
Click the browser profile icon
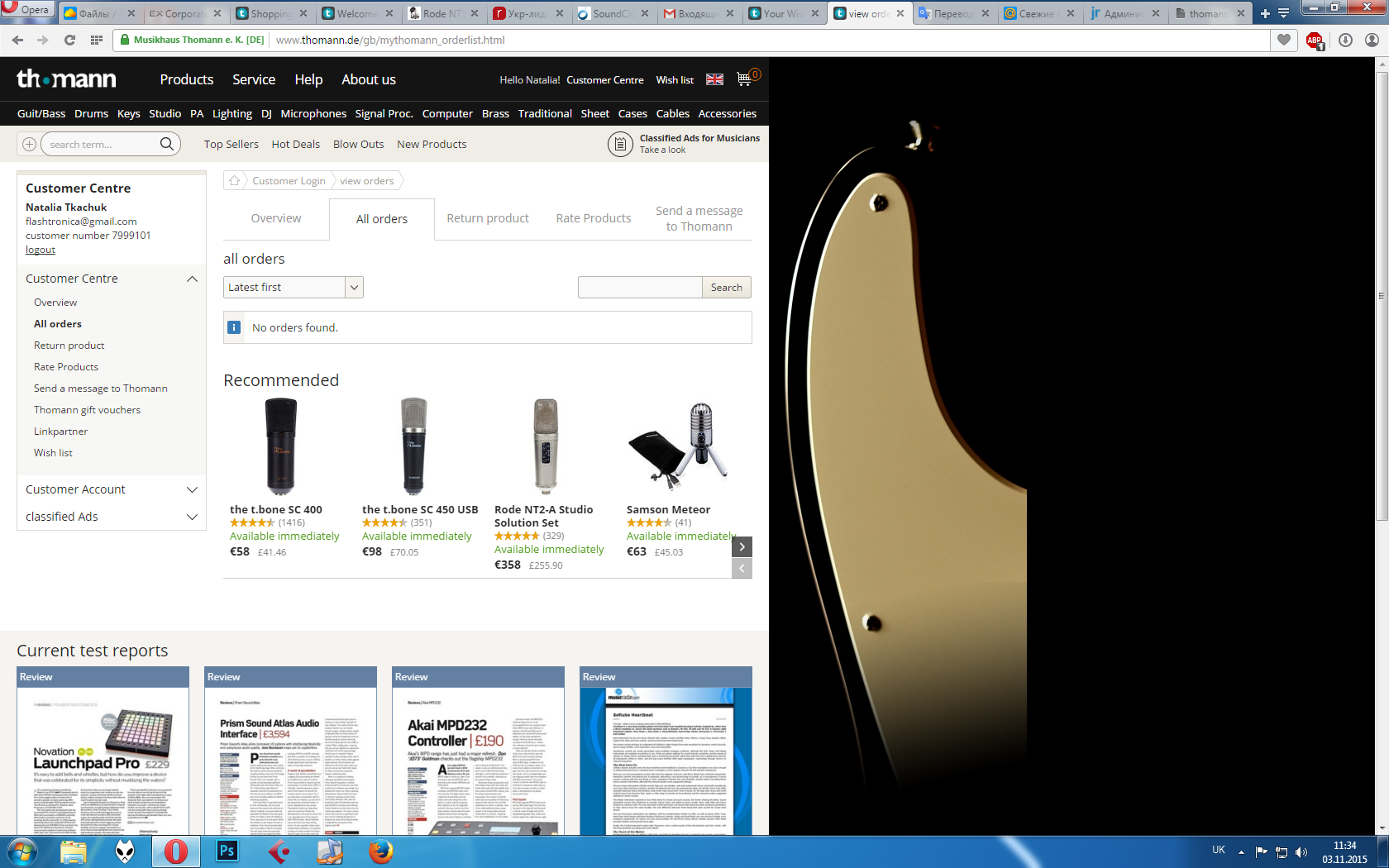pos(1372,40)
